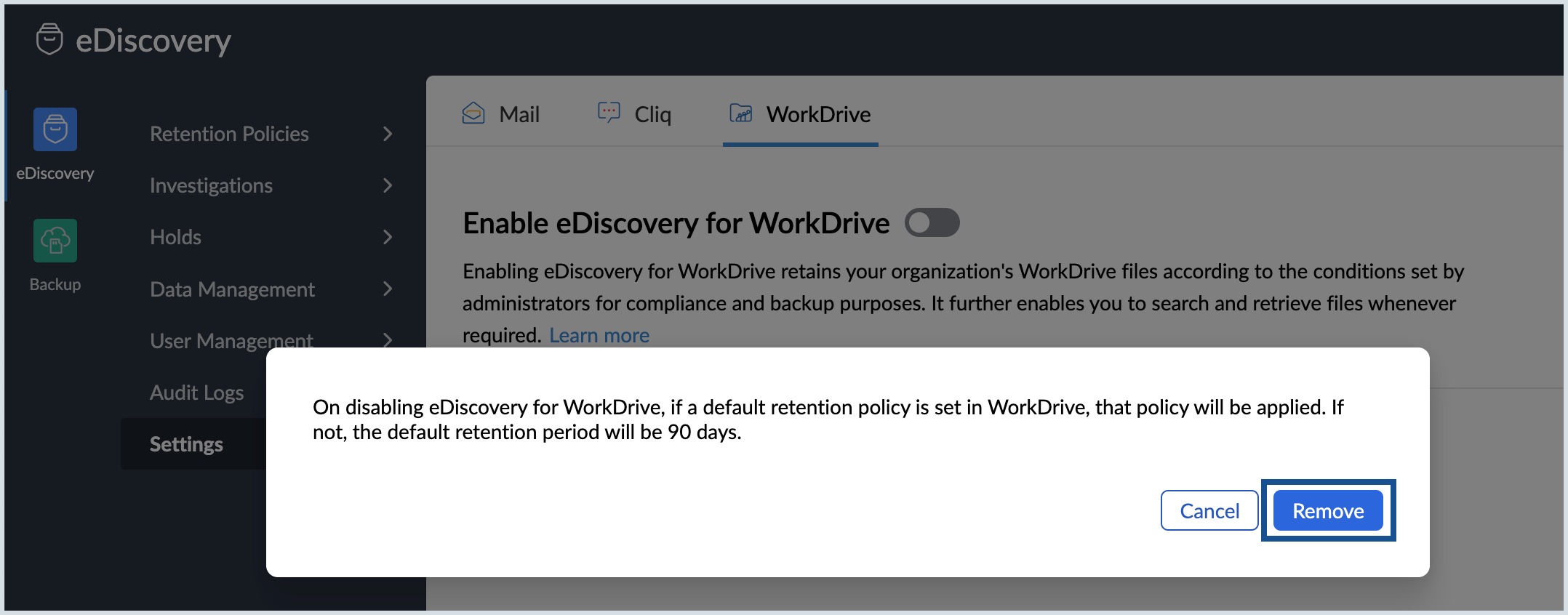Image resolution: width=1568 pixels, height=615 pixels.
Task: Open the eDiscovery module sidebar icon
Action: pyautogui.click(x=55, y=129)
